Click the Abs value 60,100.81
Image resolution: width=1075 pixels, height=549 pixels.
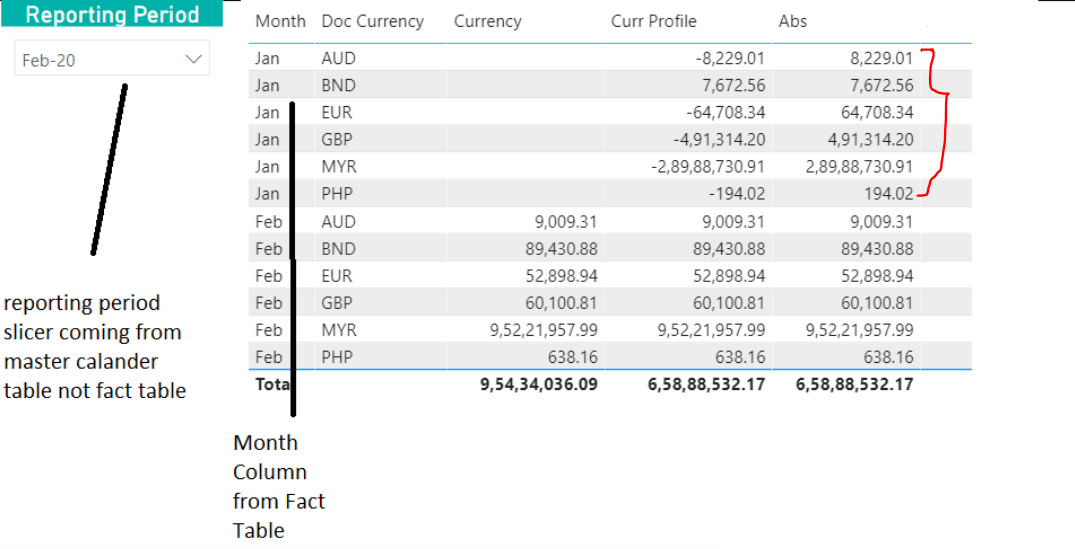coord(876,302)
